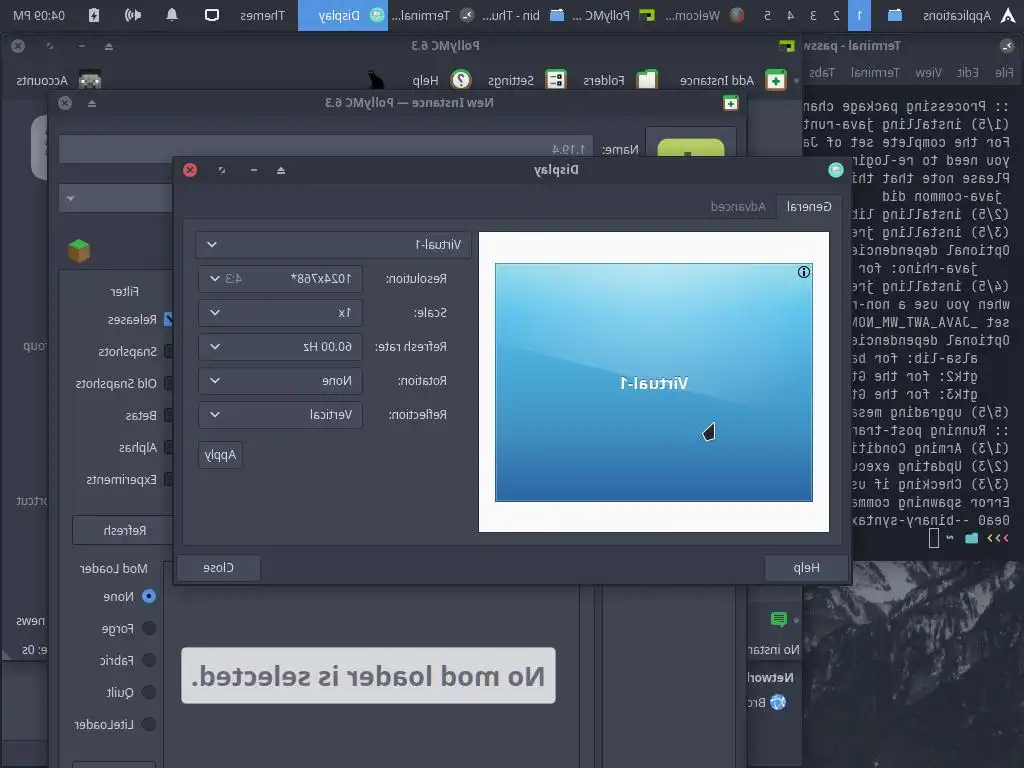Click the cat icon in the PollyMC toolbar

tap(376, 80)
